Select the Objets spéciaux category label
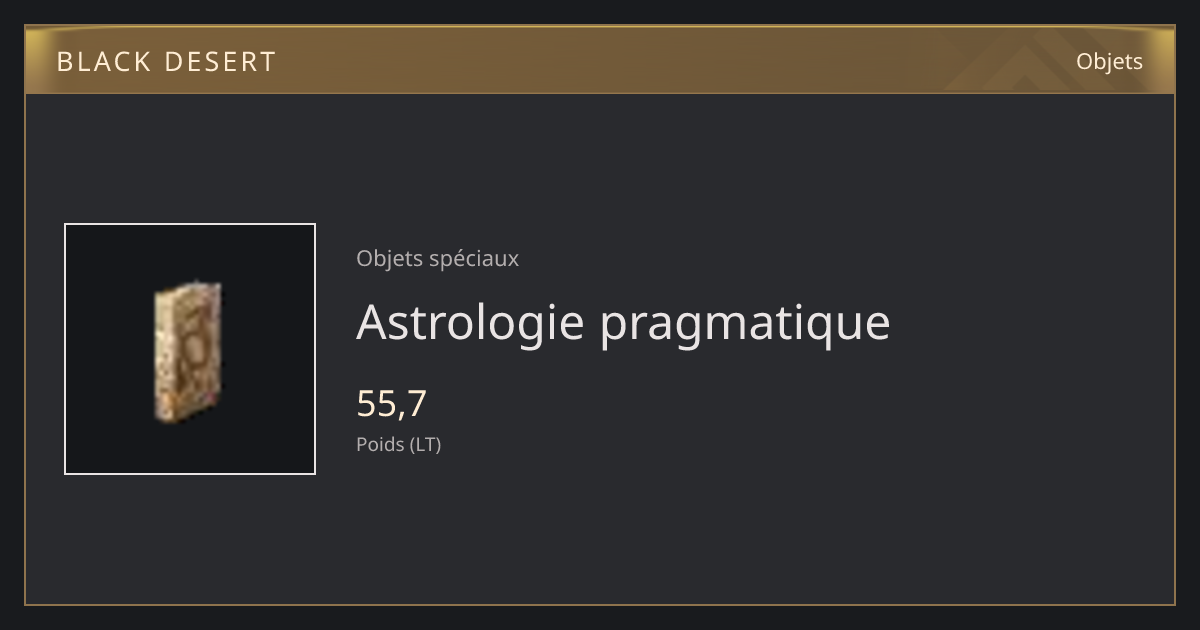Screen dimensions: 1200x630 click(x=437, y=259)
